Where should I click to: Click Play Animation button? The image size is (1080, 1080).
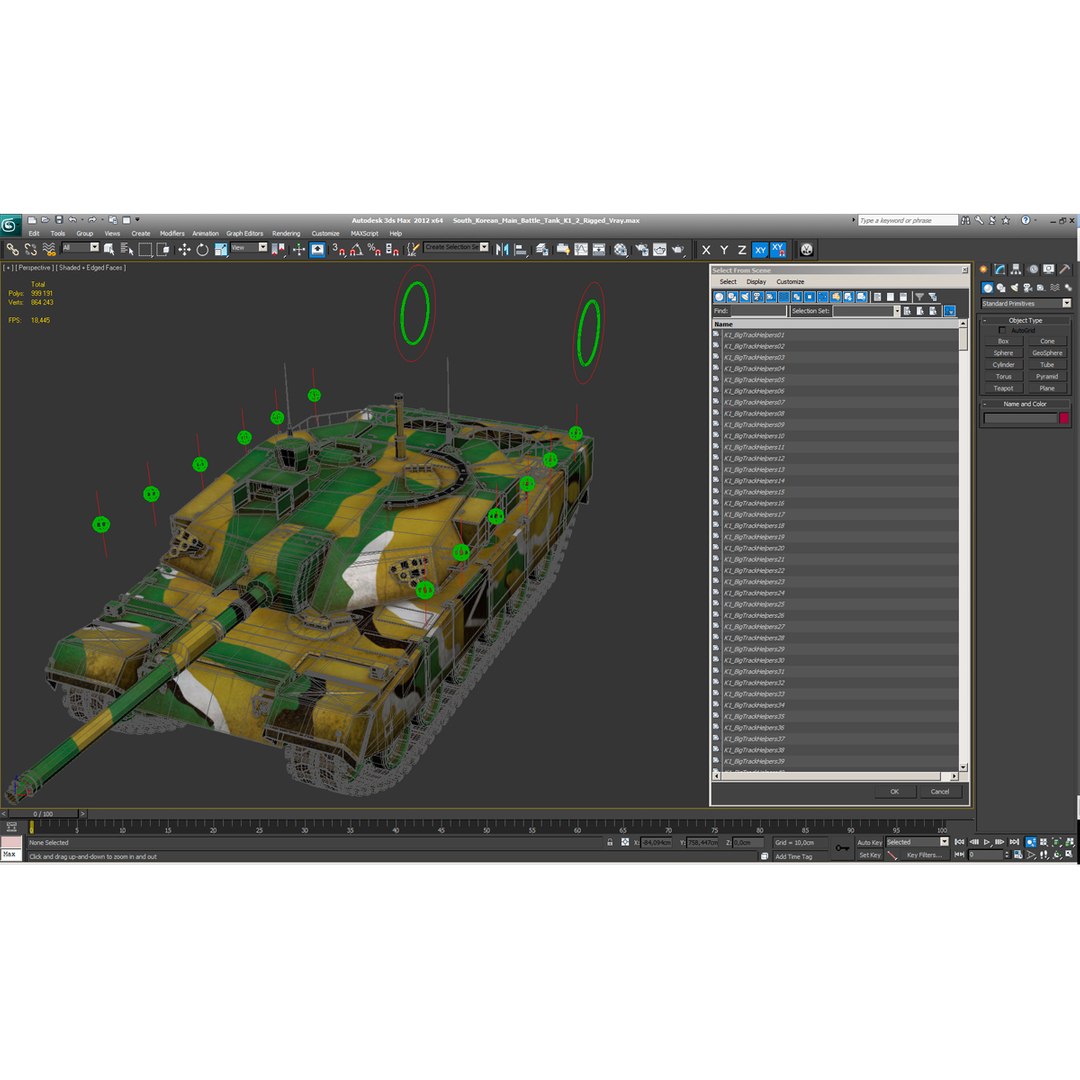click(987, 842)
